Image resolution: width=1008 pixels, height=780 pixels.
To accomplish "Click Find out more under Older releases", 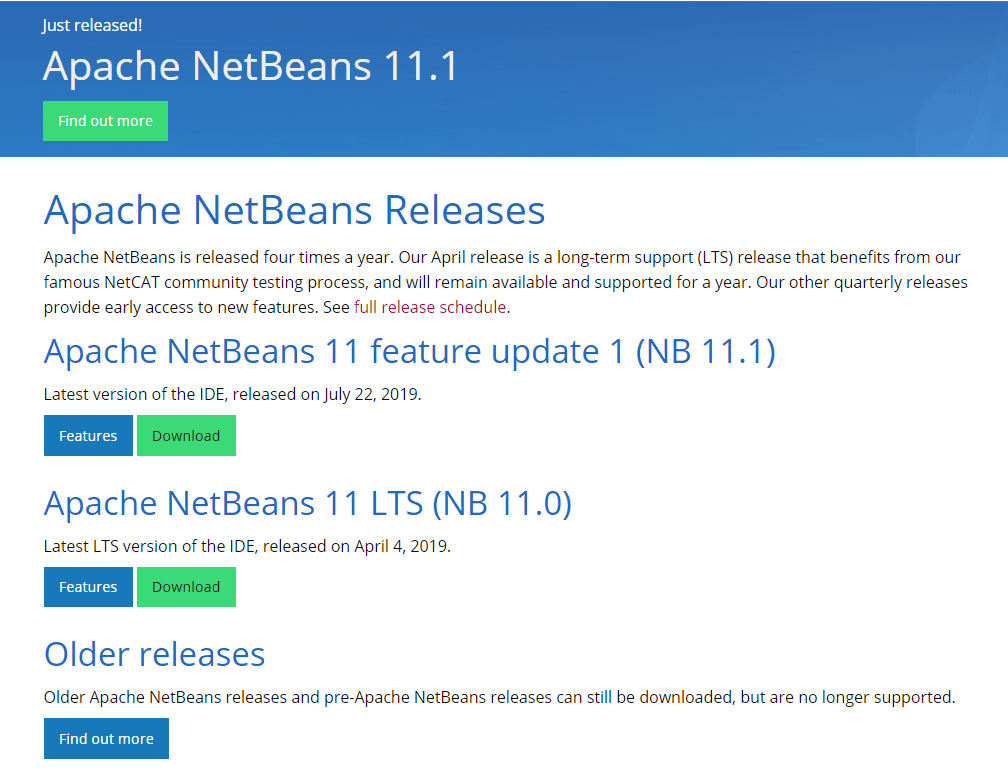I will tap(106, 739).
